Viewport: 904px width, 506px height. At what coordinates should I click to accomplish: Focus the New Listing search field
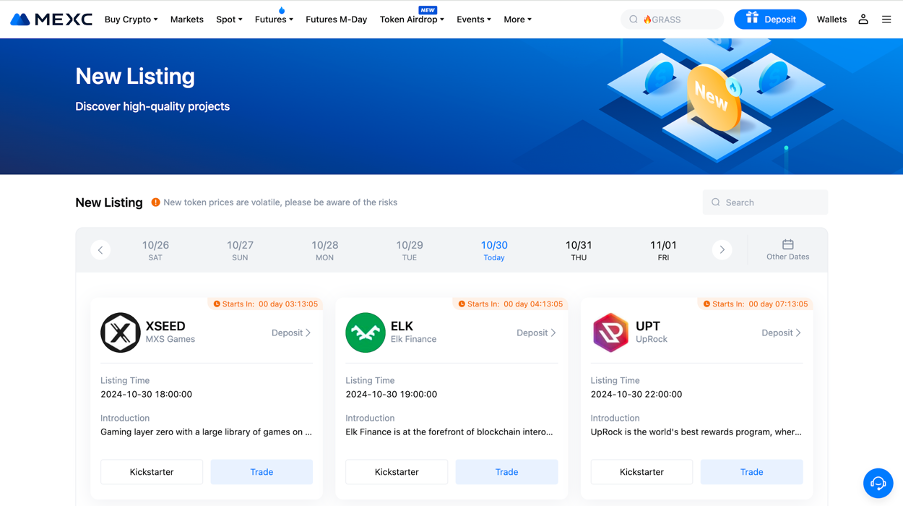pyautogui.click(x=765, y=202)
